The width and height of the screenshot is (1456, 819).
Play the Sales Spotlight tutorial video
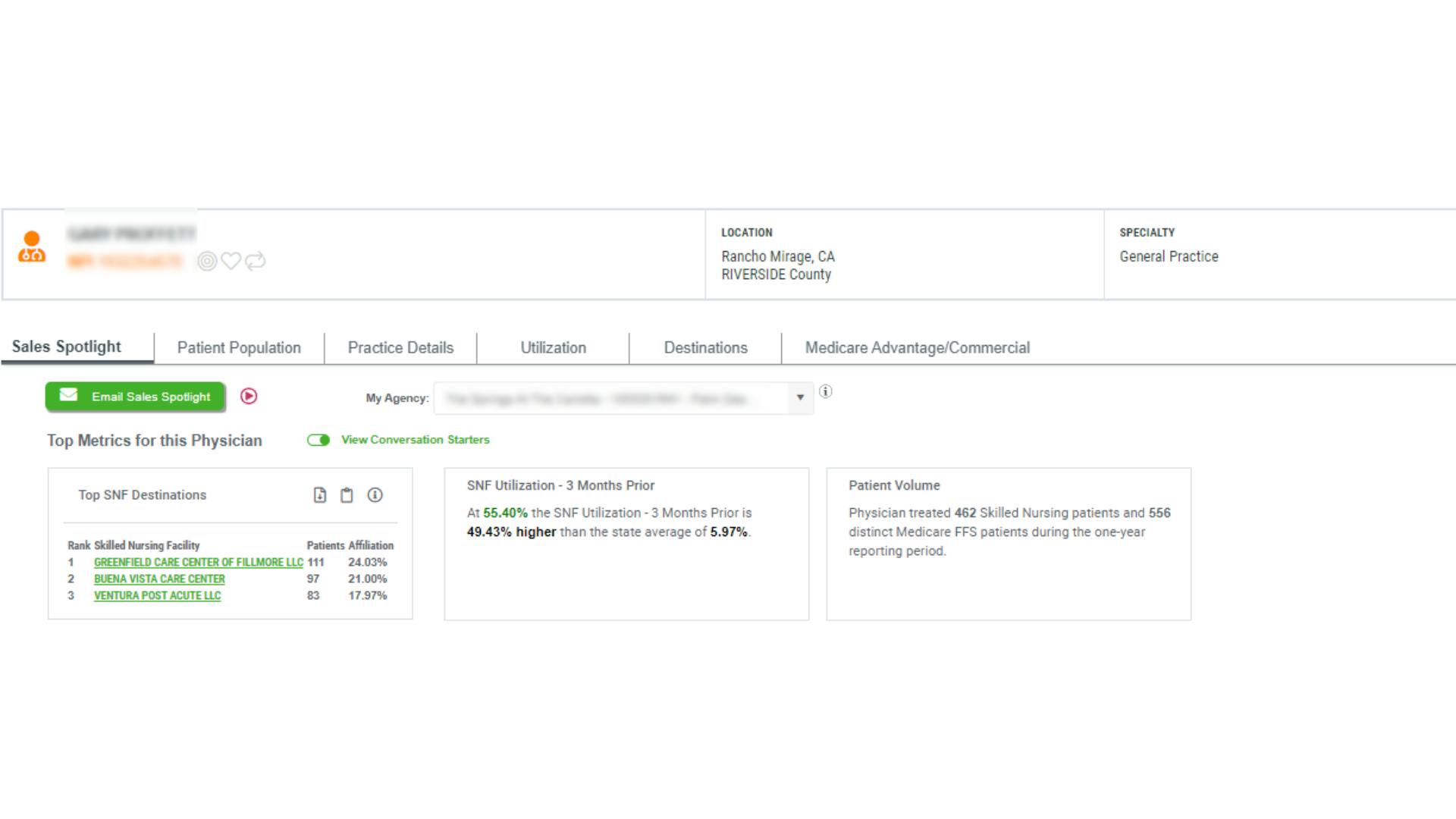coord(249,397)
